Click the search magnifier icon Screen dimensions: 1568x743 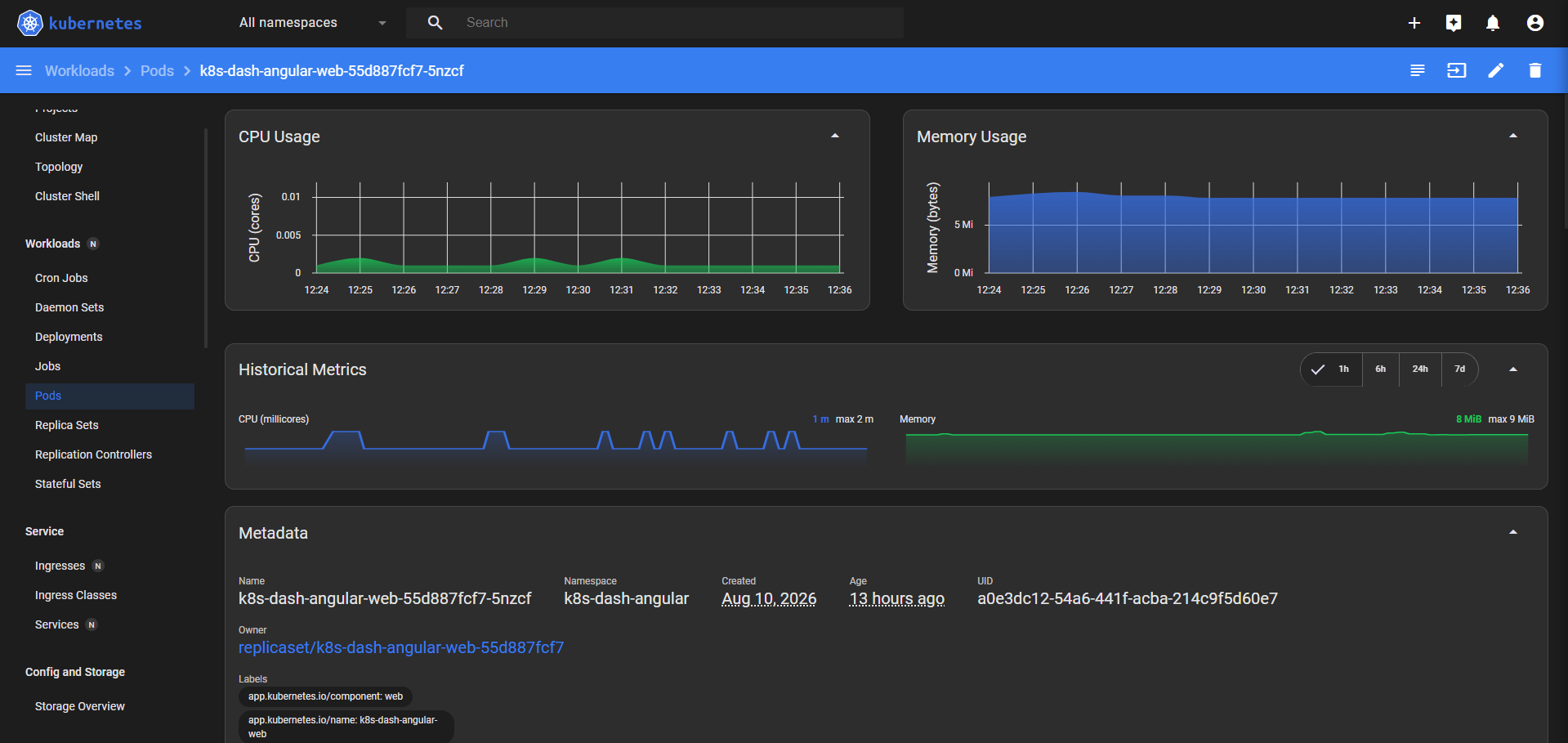click(x=435, y=23)
